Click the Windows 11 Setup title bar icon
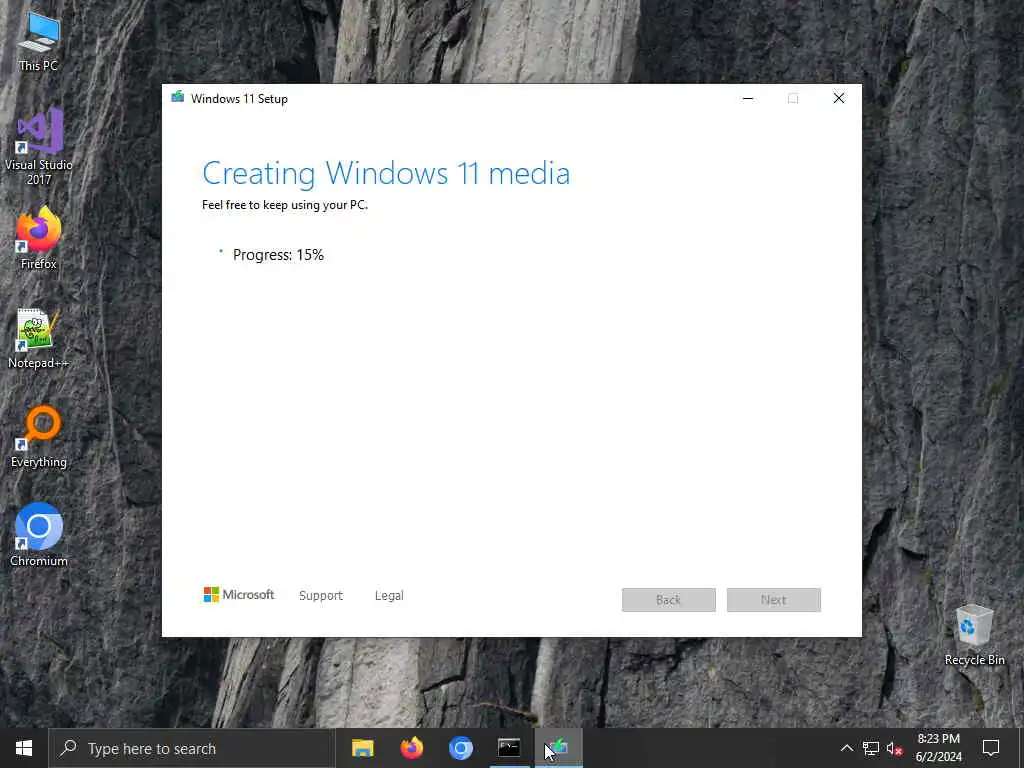The image size is (1024, 768). pos(178,98)
